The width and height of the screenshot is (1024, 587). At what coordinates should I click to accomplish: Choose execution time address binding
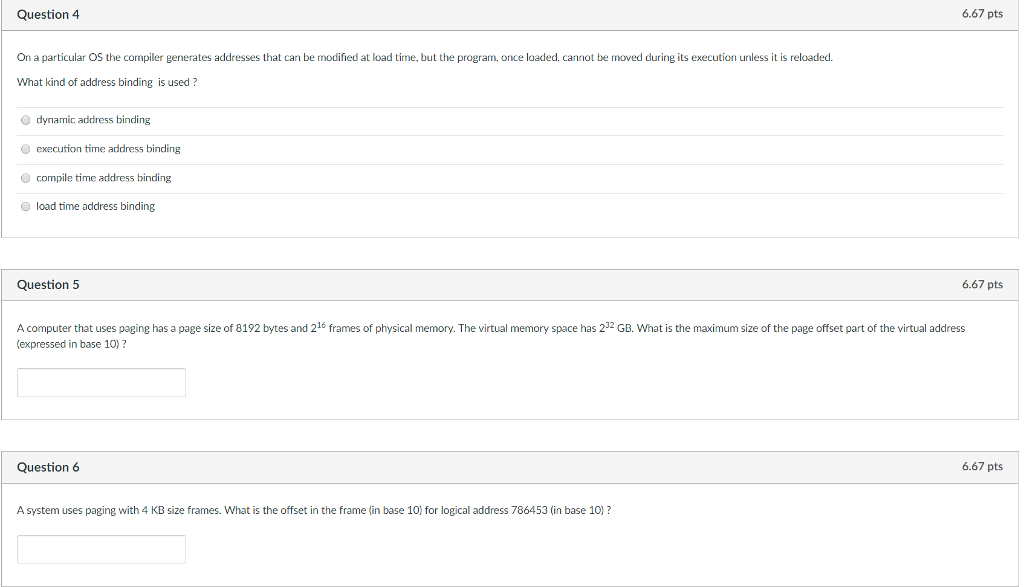(25, 149)
